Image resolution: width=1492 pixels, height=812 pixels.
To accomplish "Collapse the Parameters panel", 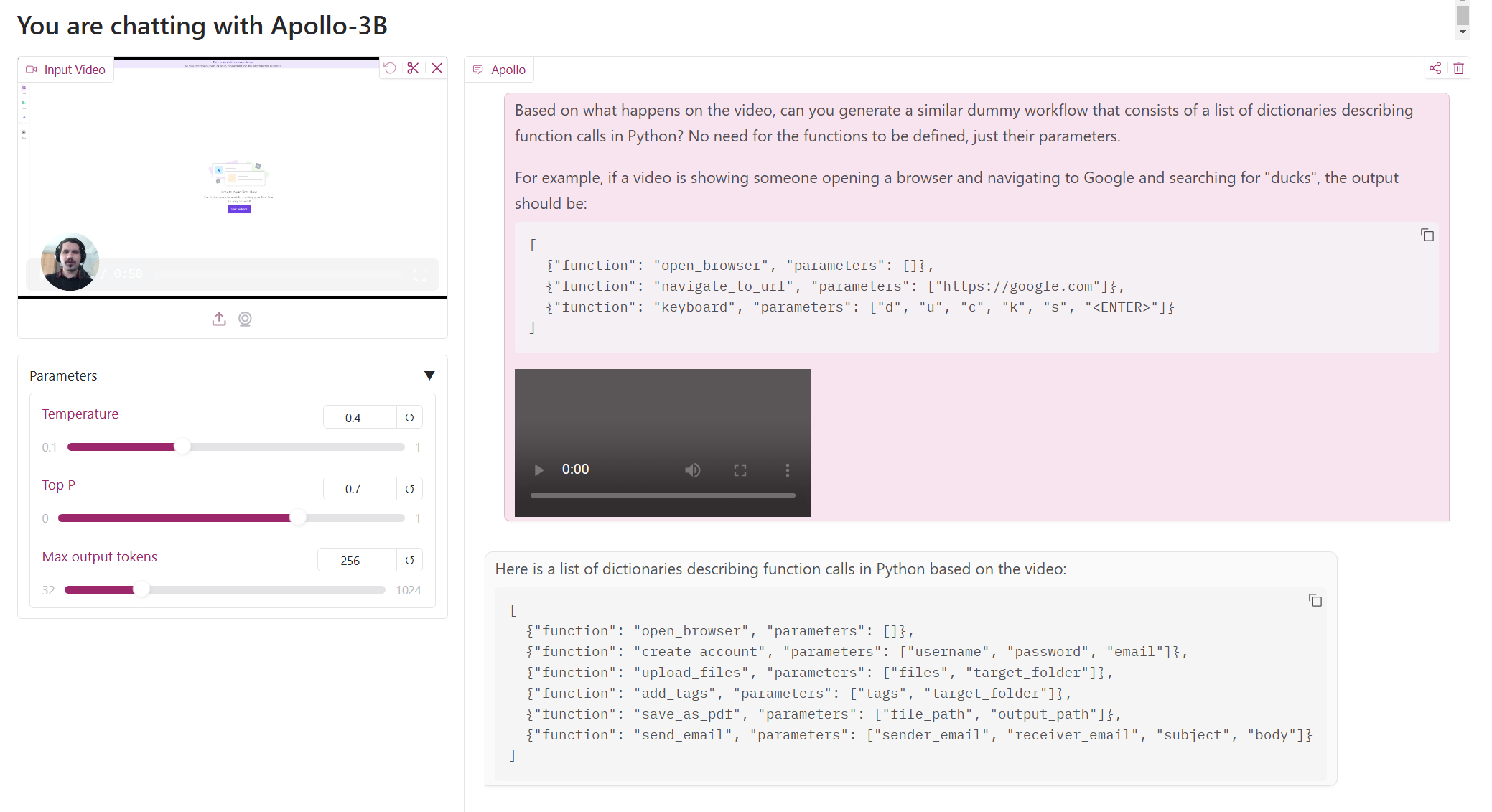I will click(x=429, y=375).
